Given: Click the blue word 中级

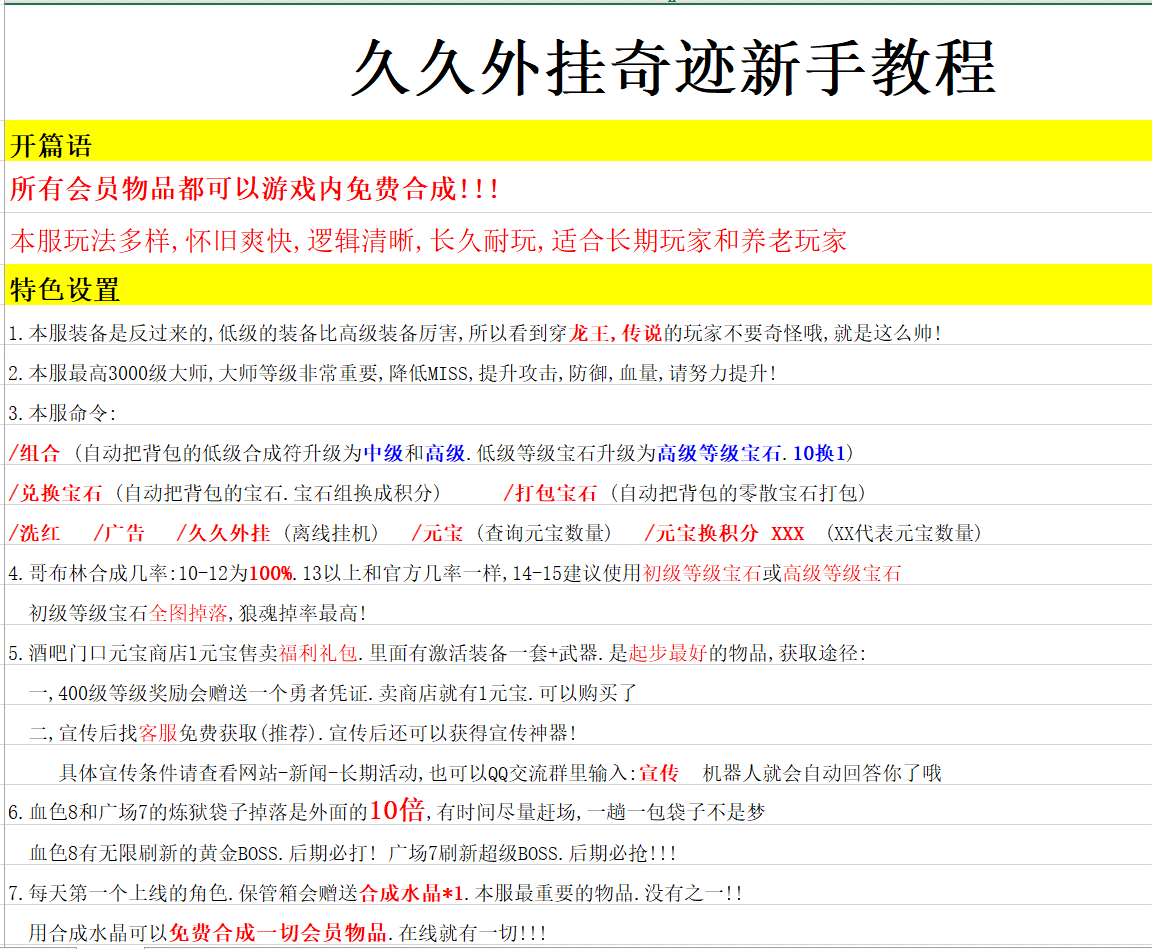Looking at the screenshot, I should click(x=383, y=453).
